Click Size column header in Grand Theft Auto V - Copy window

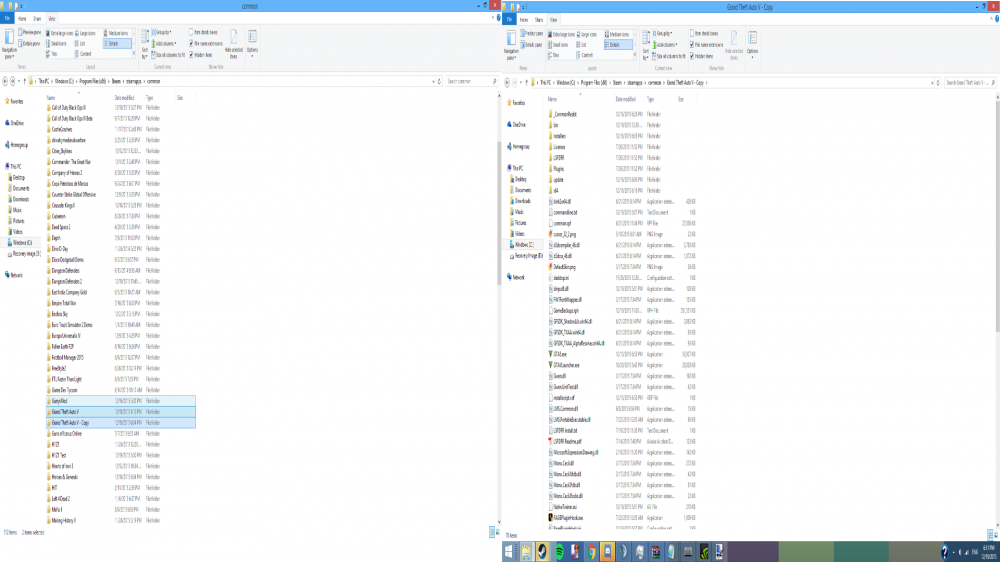[681, 100]
